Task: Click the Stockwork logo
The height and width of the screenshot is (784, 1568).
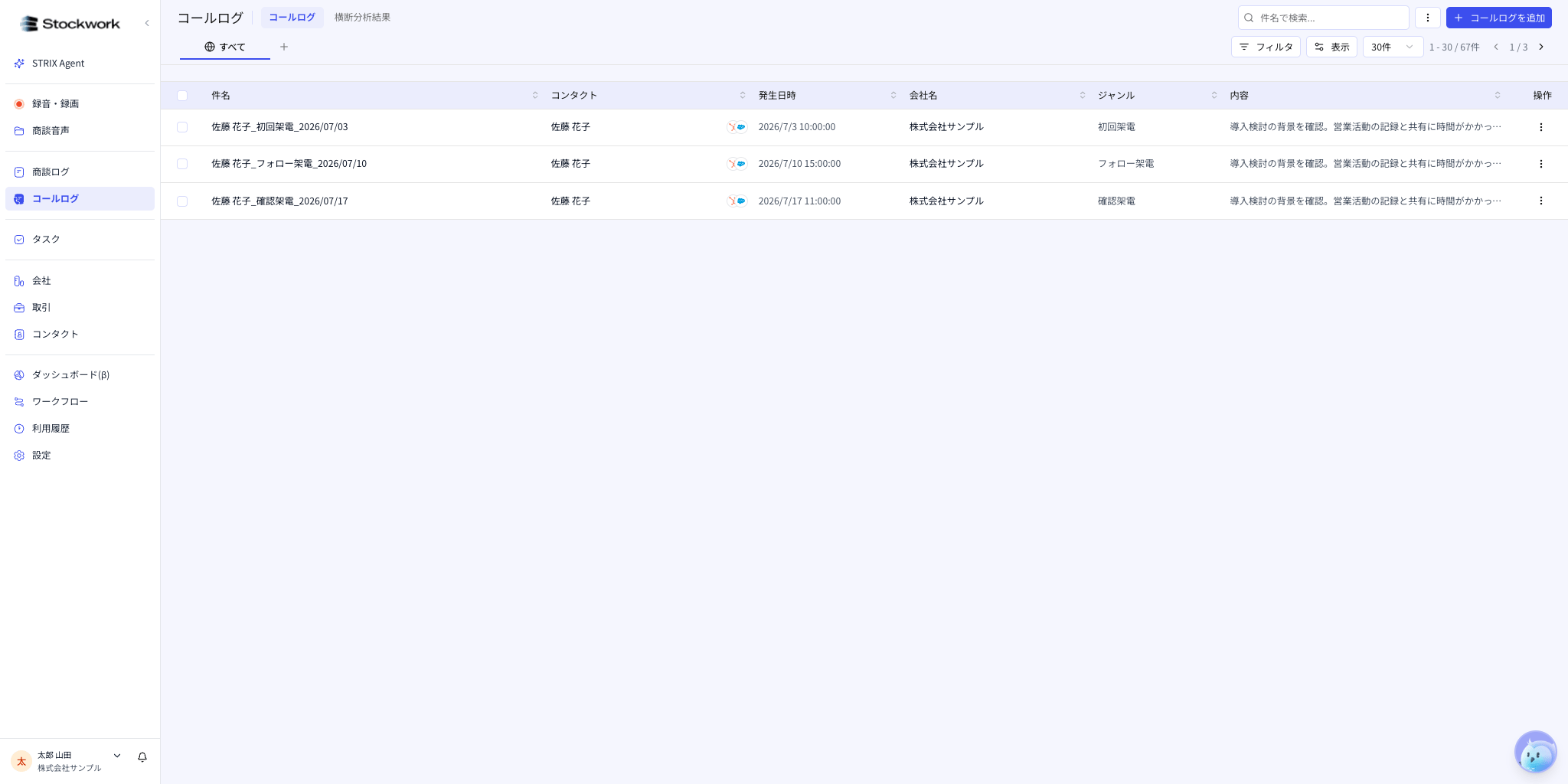Action: click(70, 24)
